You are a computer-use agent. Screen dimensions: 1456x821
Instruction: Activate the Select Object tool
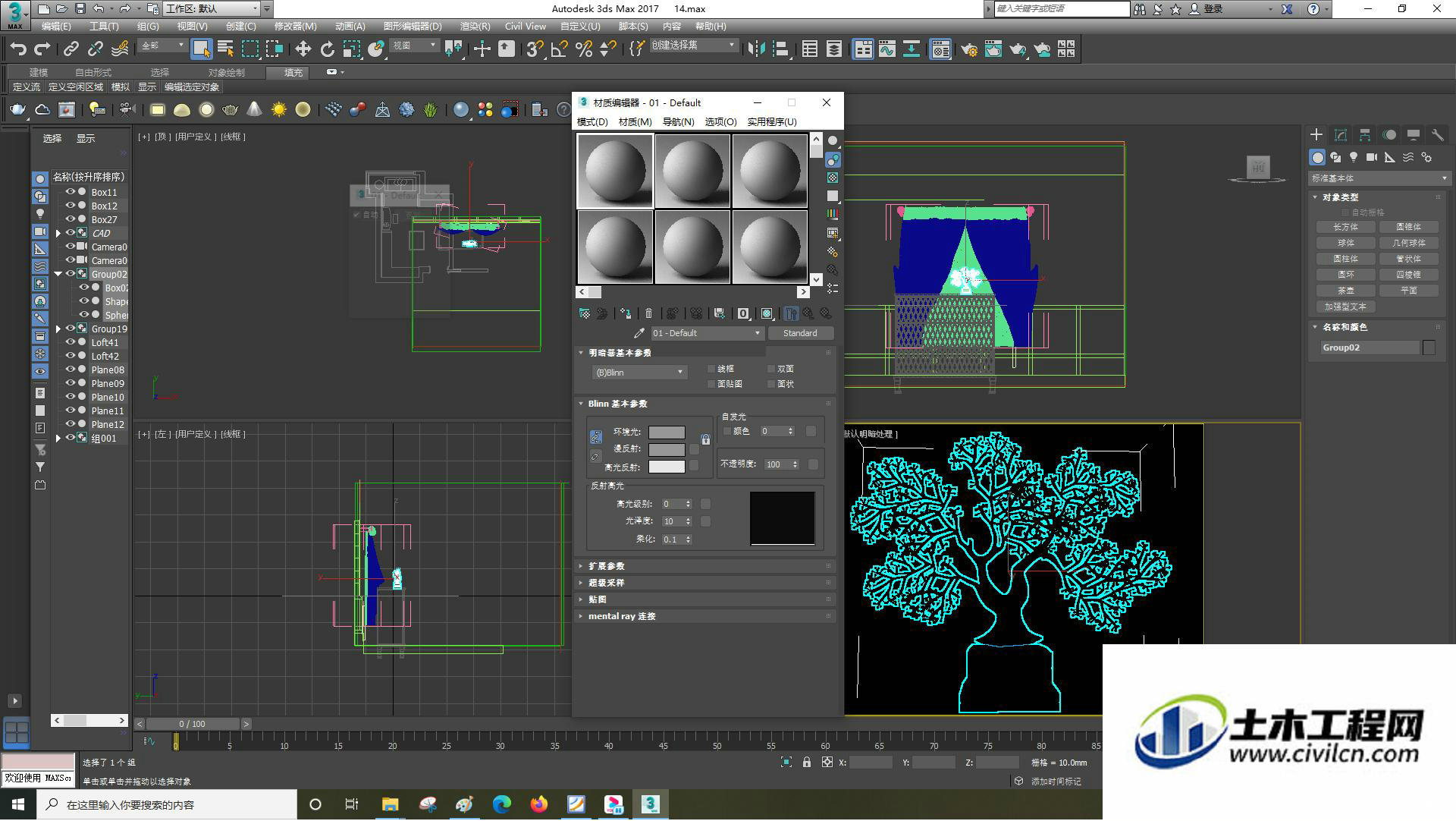201,49
